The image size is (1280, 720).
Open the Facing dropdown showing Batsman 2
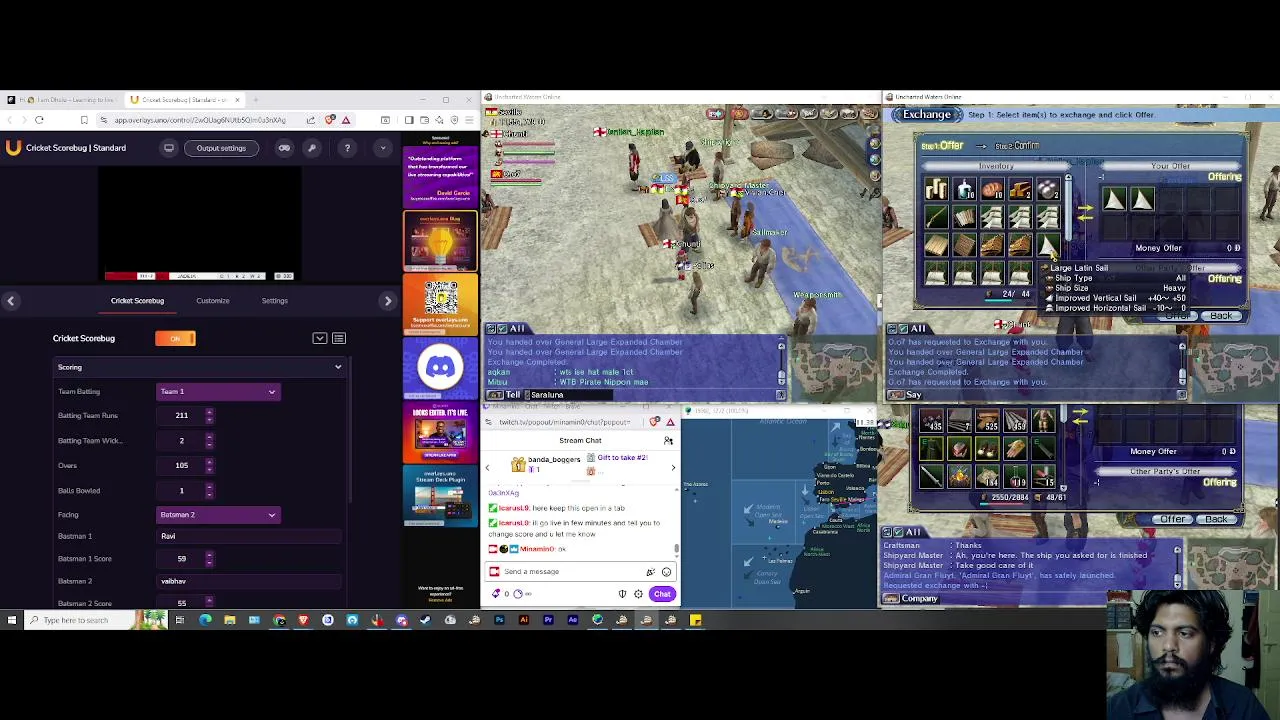[218, 515]
